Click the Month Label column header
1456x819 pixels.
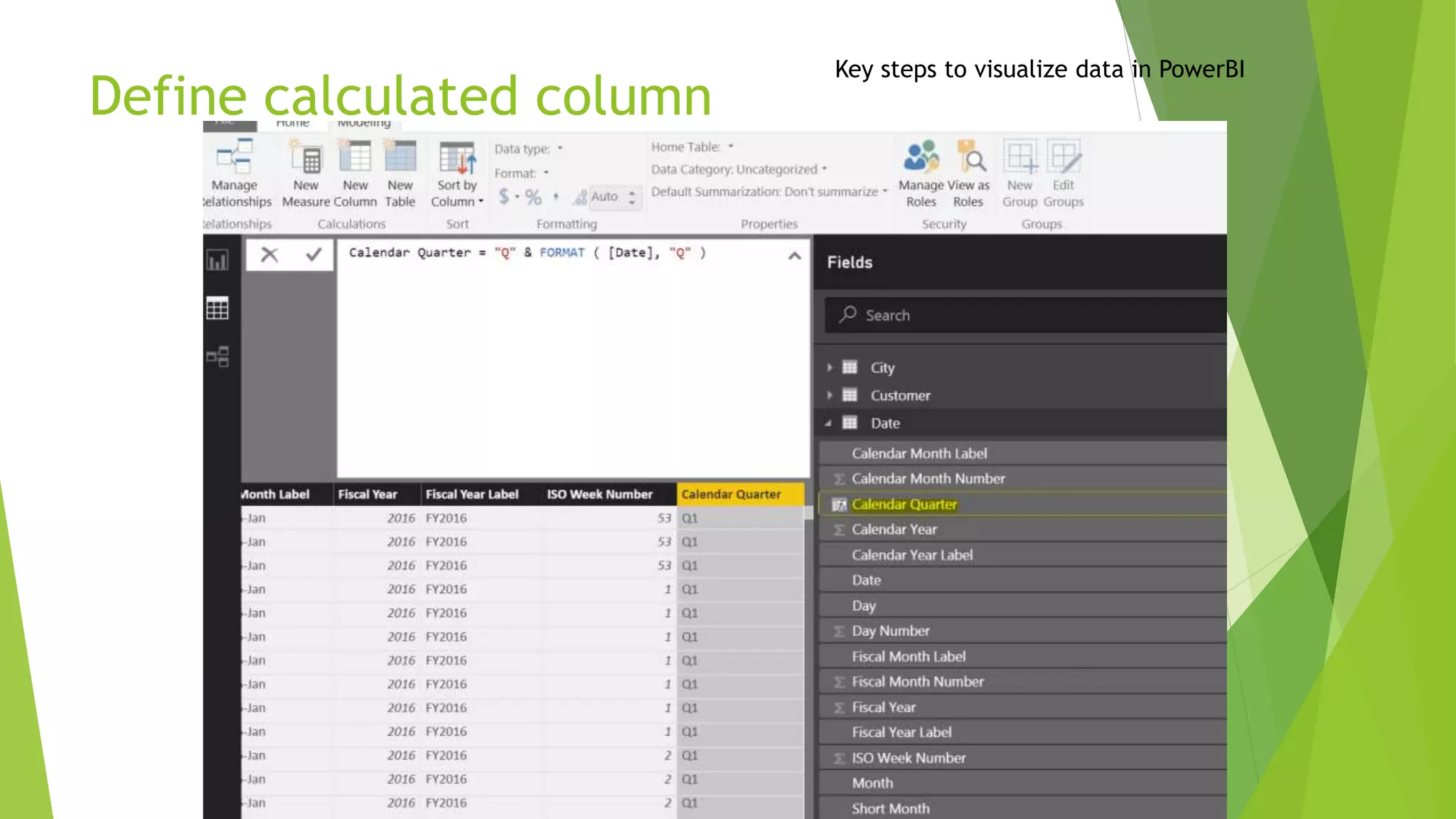pyautogui.click(x=287, y=494)
